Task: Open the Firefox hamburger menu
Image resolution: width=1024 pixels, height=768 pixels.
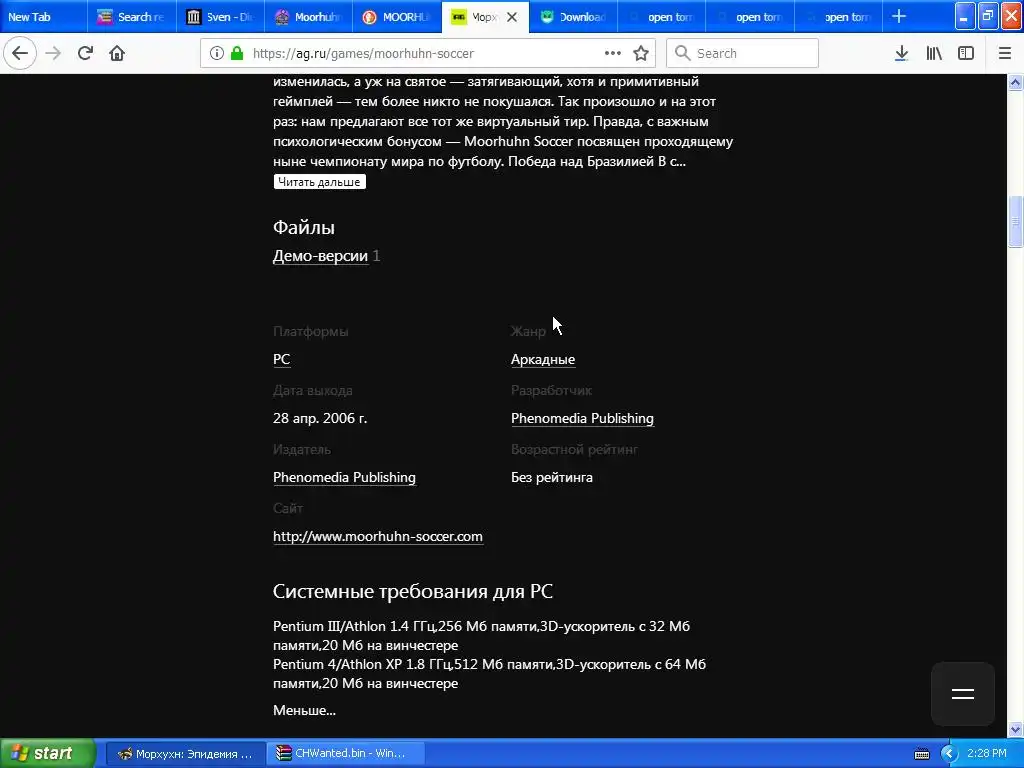Action: pos(1004,53)
